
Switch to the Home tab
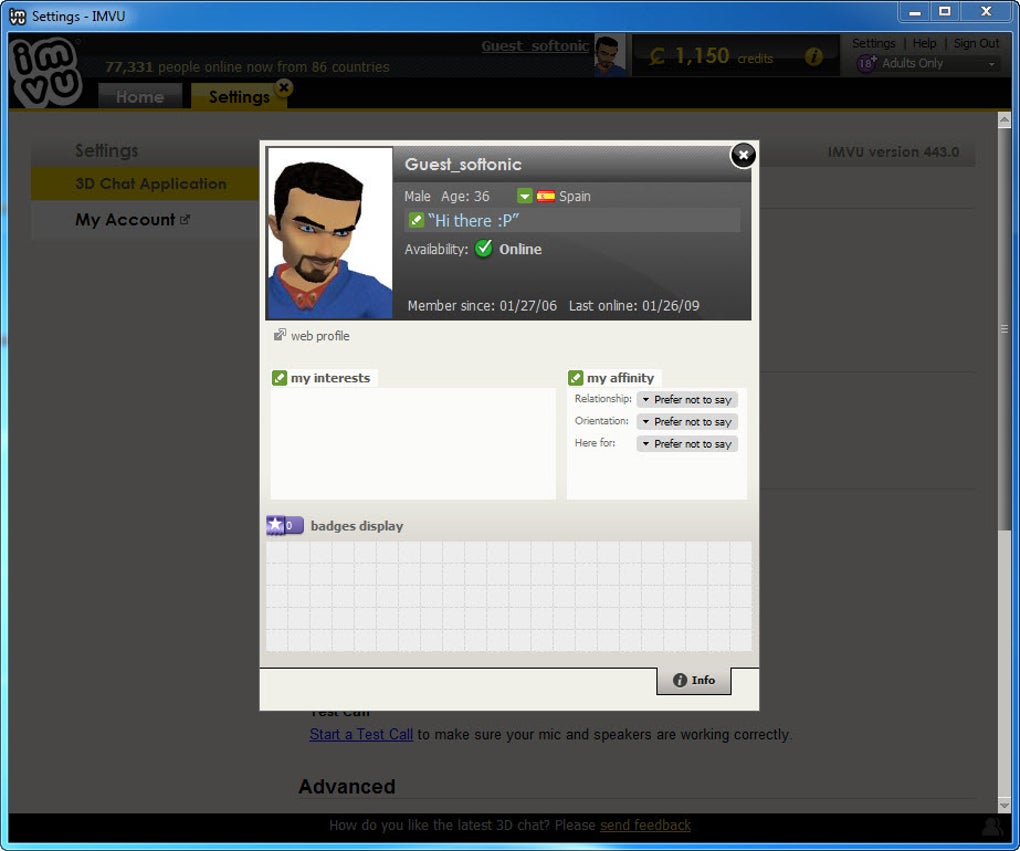coord(140,96)
